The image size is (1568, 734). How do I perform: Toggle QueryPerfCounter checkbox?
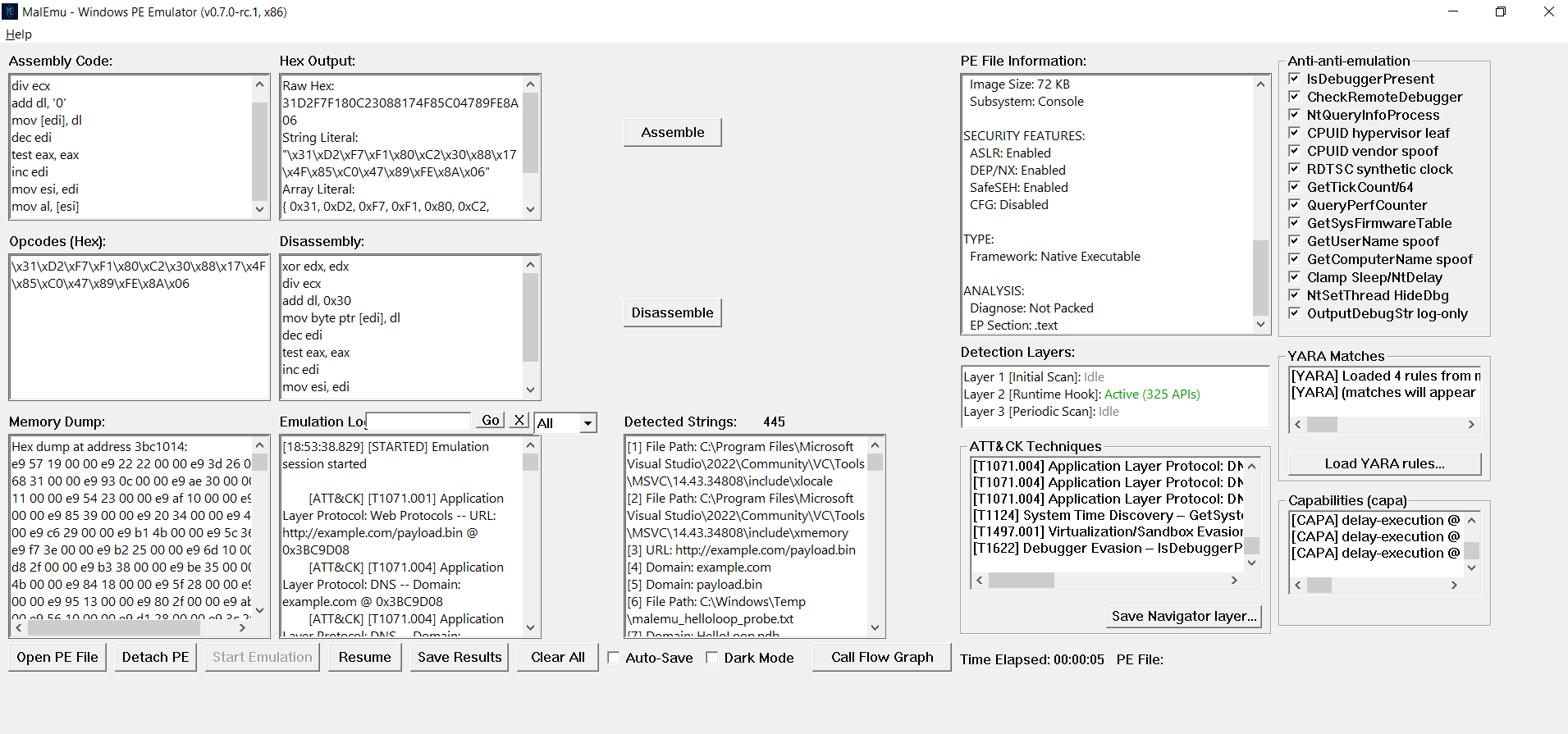(1295, 205)
